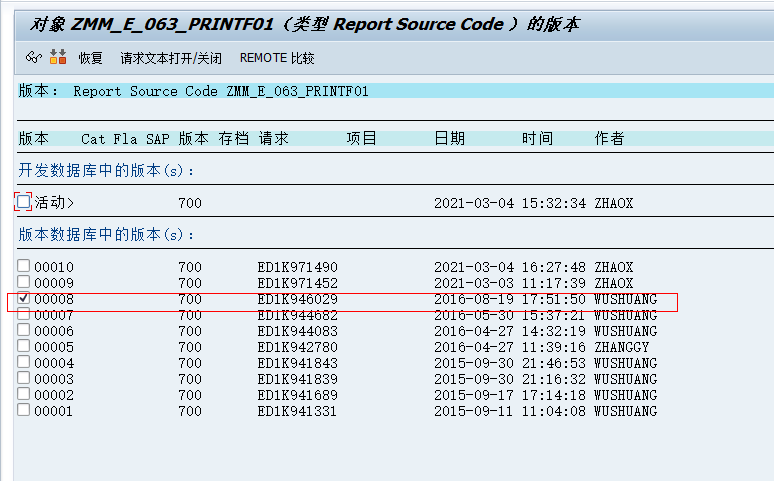The image size is (774, 481).
Task: Click author ZHAOX in version 00009 row
Action: 614,283
